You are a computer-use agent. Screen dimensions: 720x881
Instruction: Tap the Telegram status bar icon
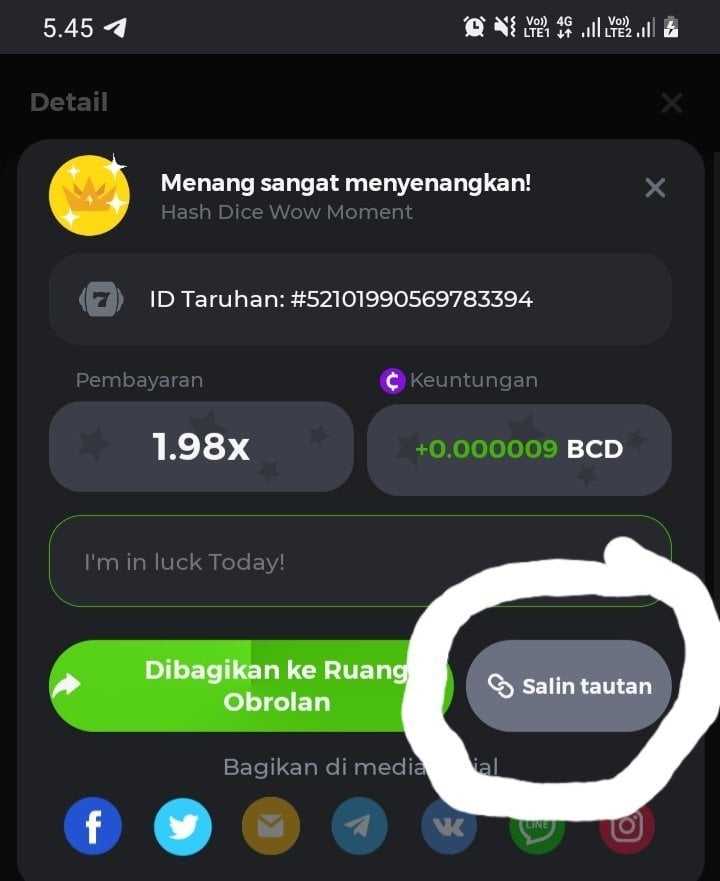[x=116, y=28]
